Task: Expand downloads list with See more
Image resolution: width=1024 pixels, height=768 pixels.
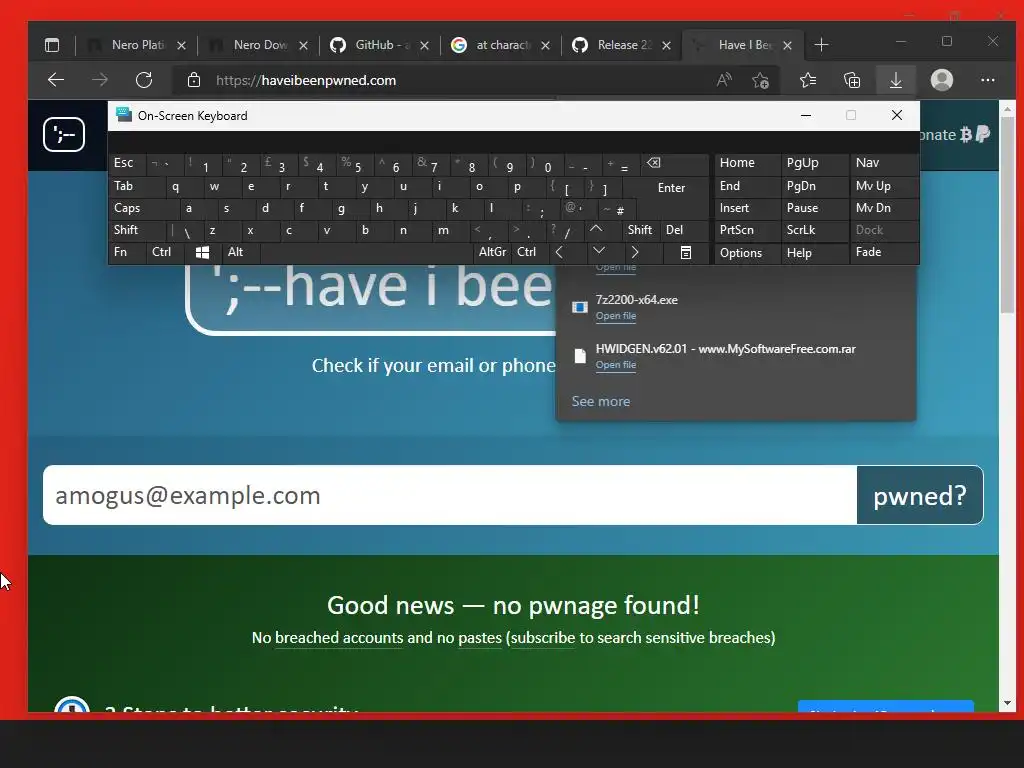Action: (x=601, y=402)
